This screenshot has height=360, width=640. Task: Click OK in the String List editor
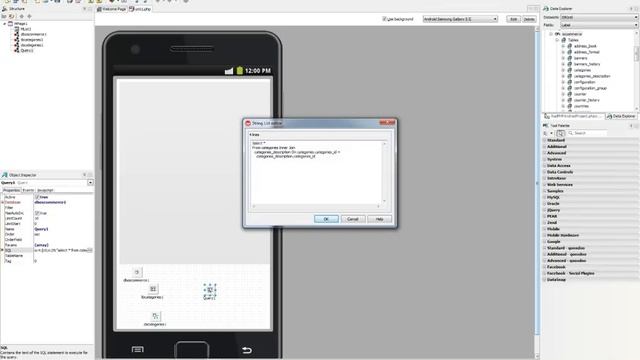tap(326, 219)
